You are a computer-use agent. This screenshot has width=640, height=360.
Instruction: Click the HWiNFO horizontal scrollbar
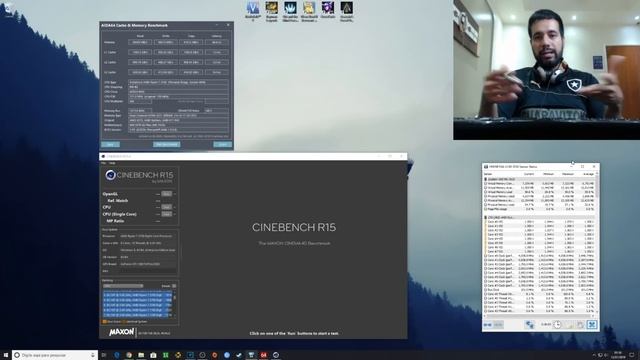[539, 316]
